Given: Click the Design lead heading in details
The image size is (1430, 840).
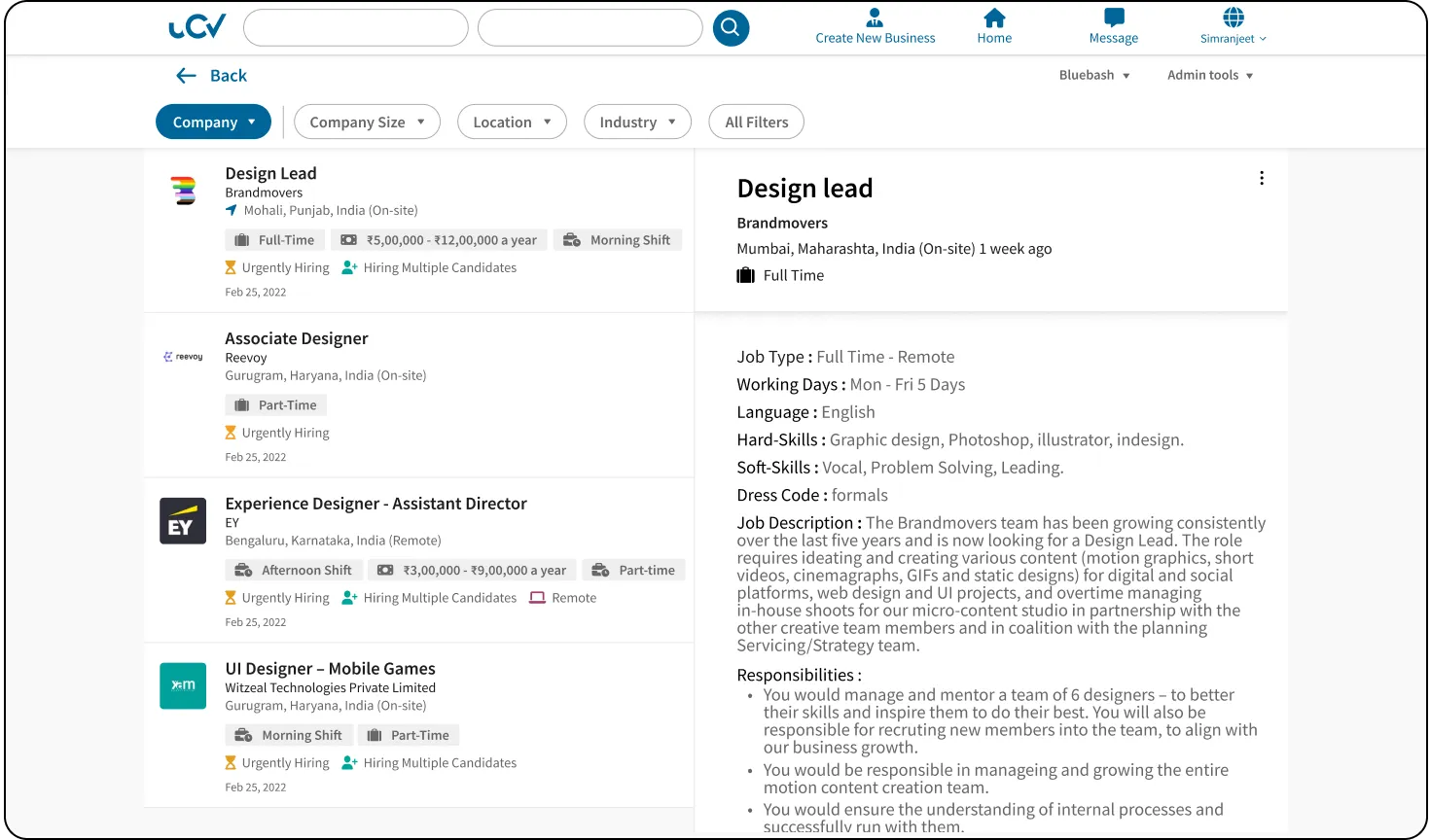Looking at the screenshot, I should coord(804,188).
